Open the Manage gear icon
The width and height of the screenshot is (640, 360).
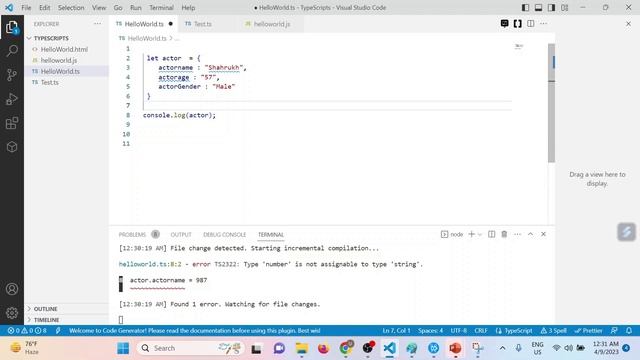12,313
